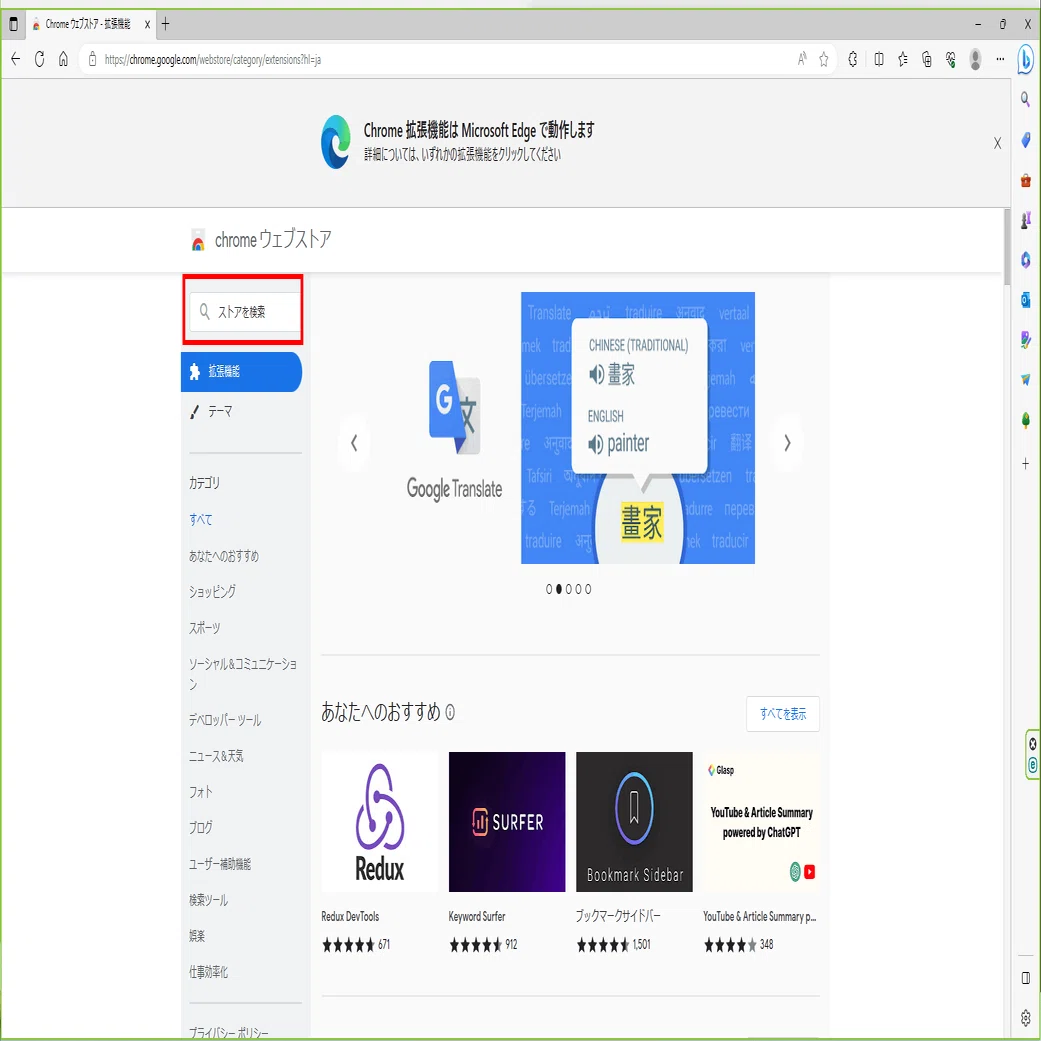Open the sidebar tree icon
The width and height of the screenshot is (1041, 1041).
pos(1026,420)
